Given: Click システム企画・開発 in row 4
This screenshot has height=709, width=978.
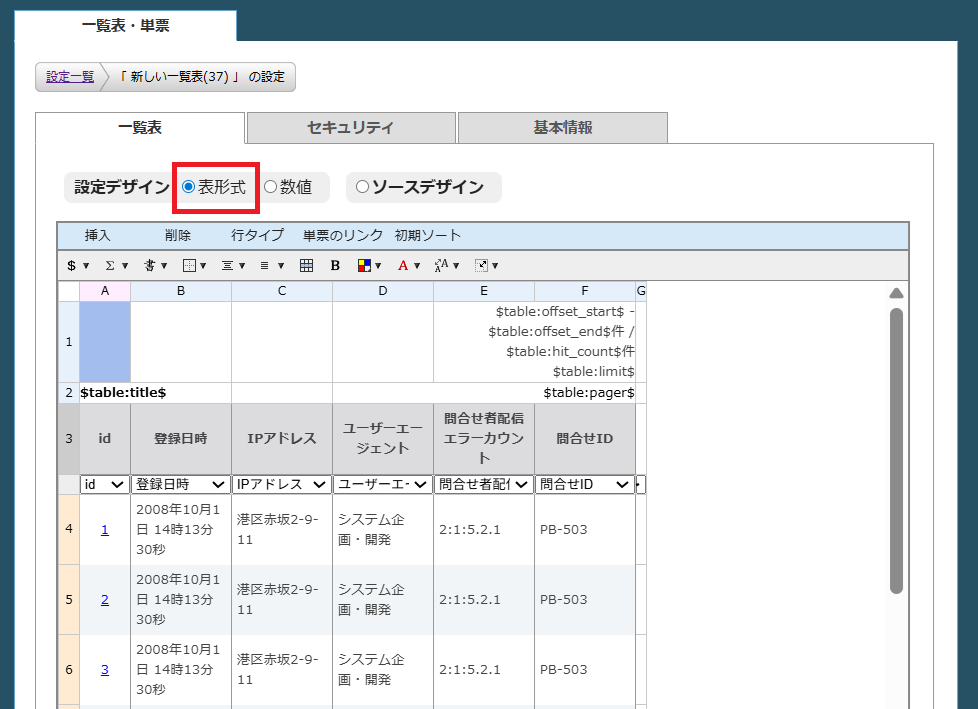Looking at the screenshot, I should 371,529.
